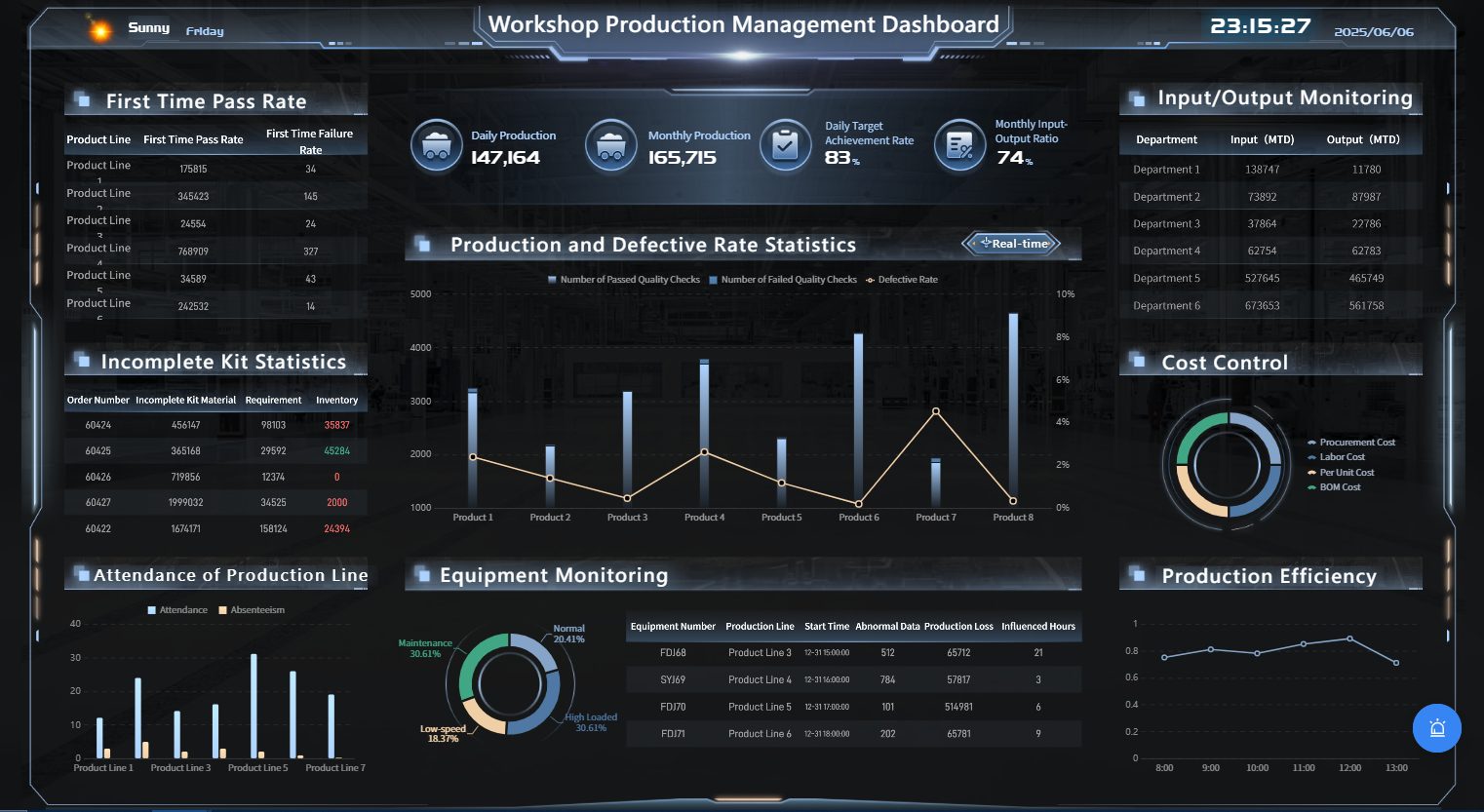The width and height of the screenshot is (1484, 812).
Task: Click the Real-time button
Action: [1011, 244]
